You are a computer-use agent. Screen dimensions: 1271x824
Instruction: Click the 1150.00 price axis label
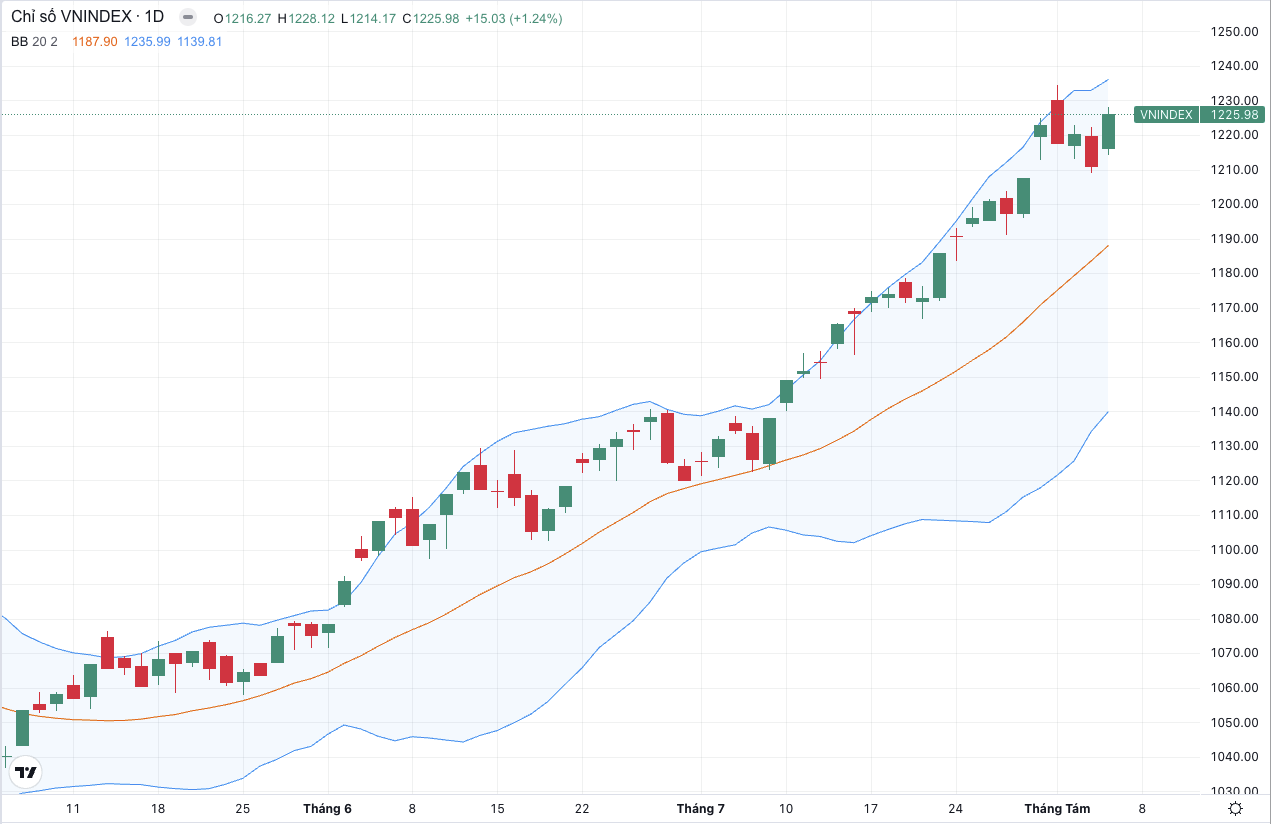1234,377
